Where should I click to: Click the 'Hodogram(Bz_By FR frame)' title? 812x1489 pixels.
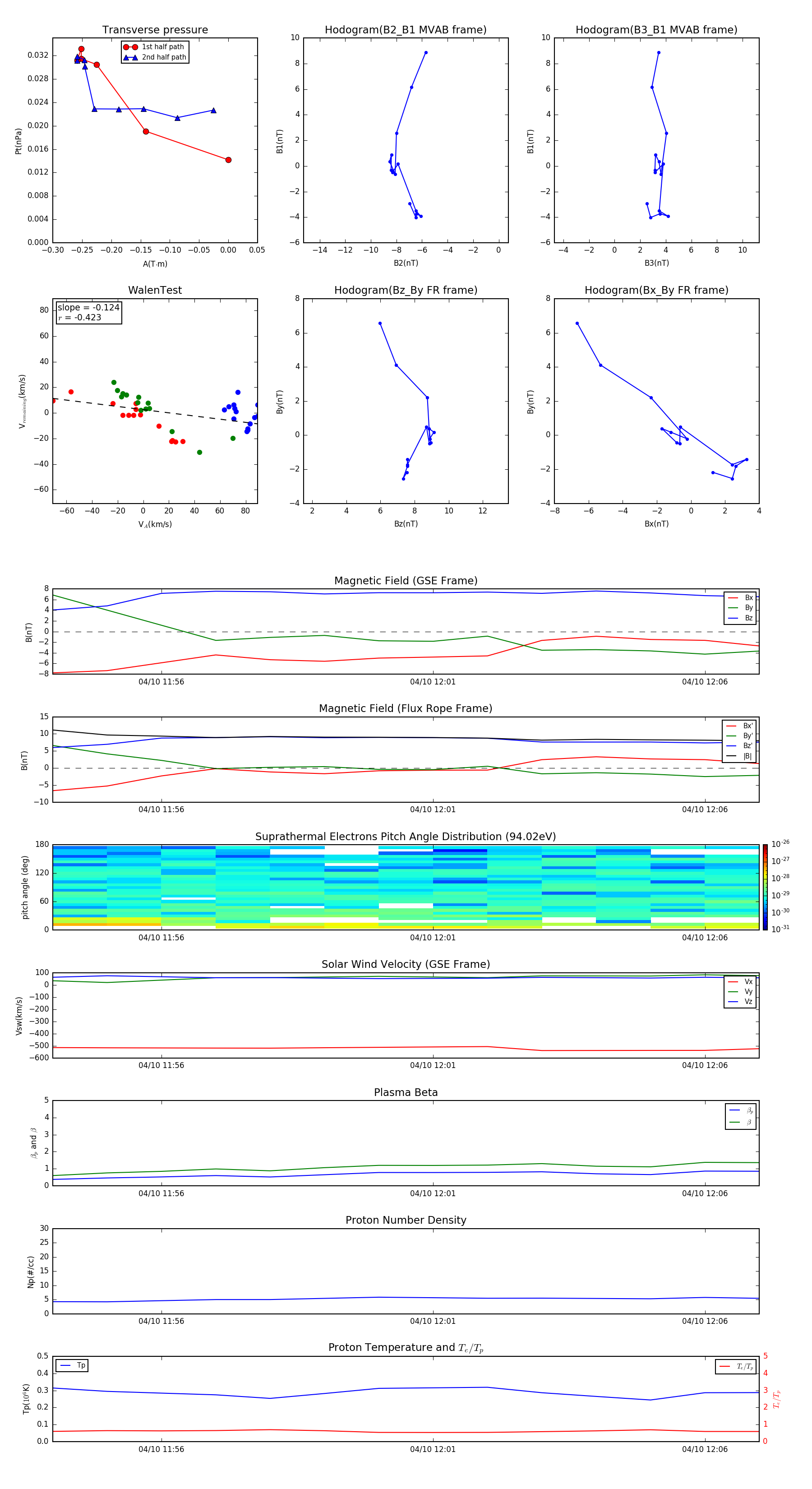pyautogui.click(x=406, y=290)
